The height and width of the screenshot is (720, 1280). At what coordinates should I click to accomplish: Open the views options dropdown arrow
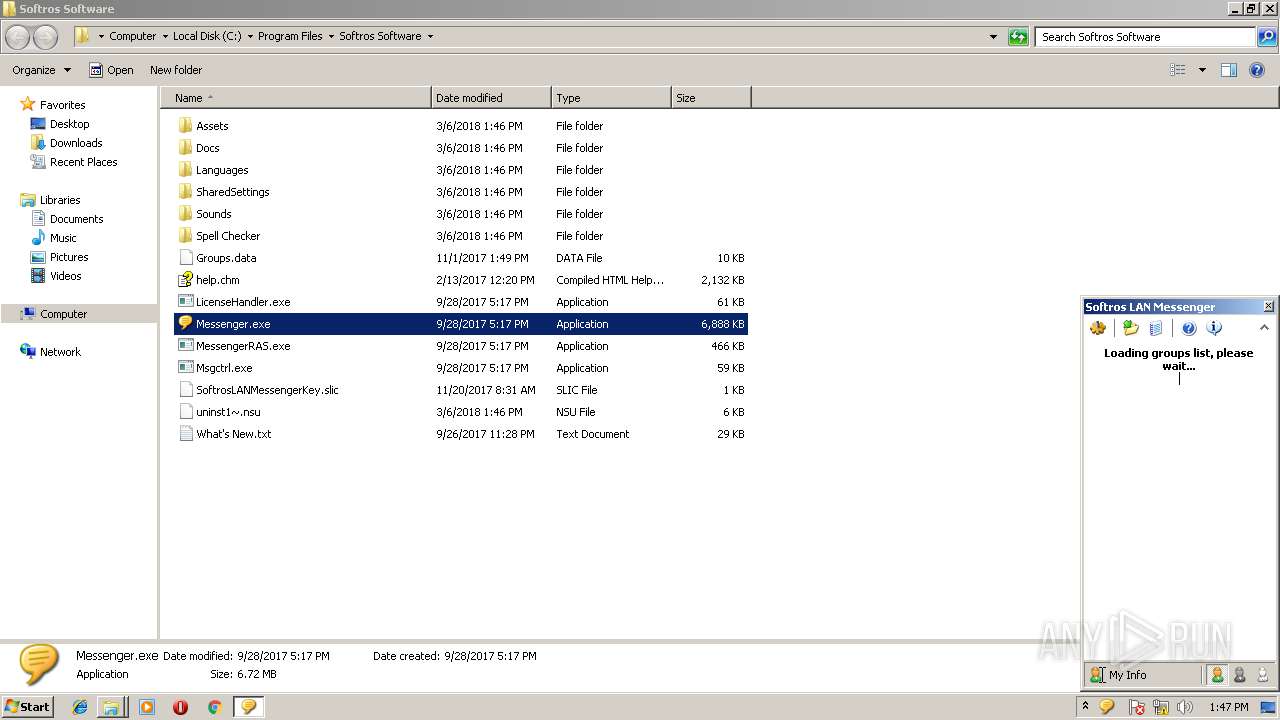click(1202, 70)
